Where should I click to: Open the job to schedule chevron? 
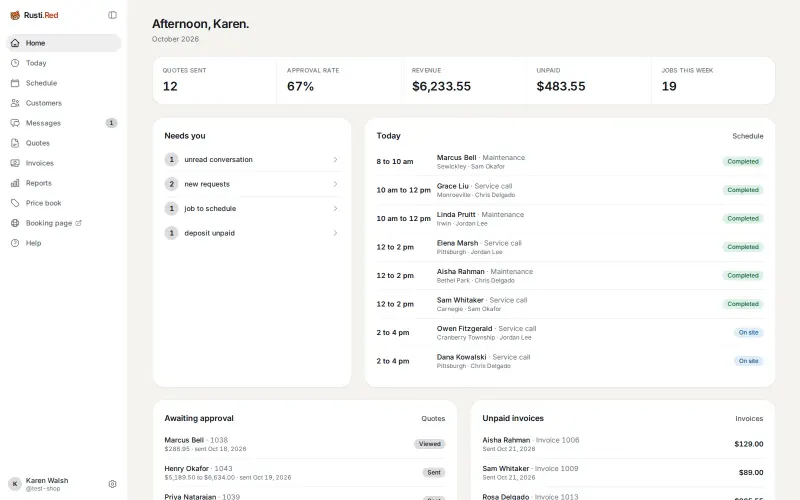(335, 209)
